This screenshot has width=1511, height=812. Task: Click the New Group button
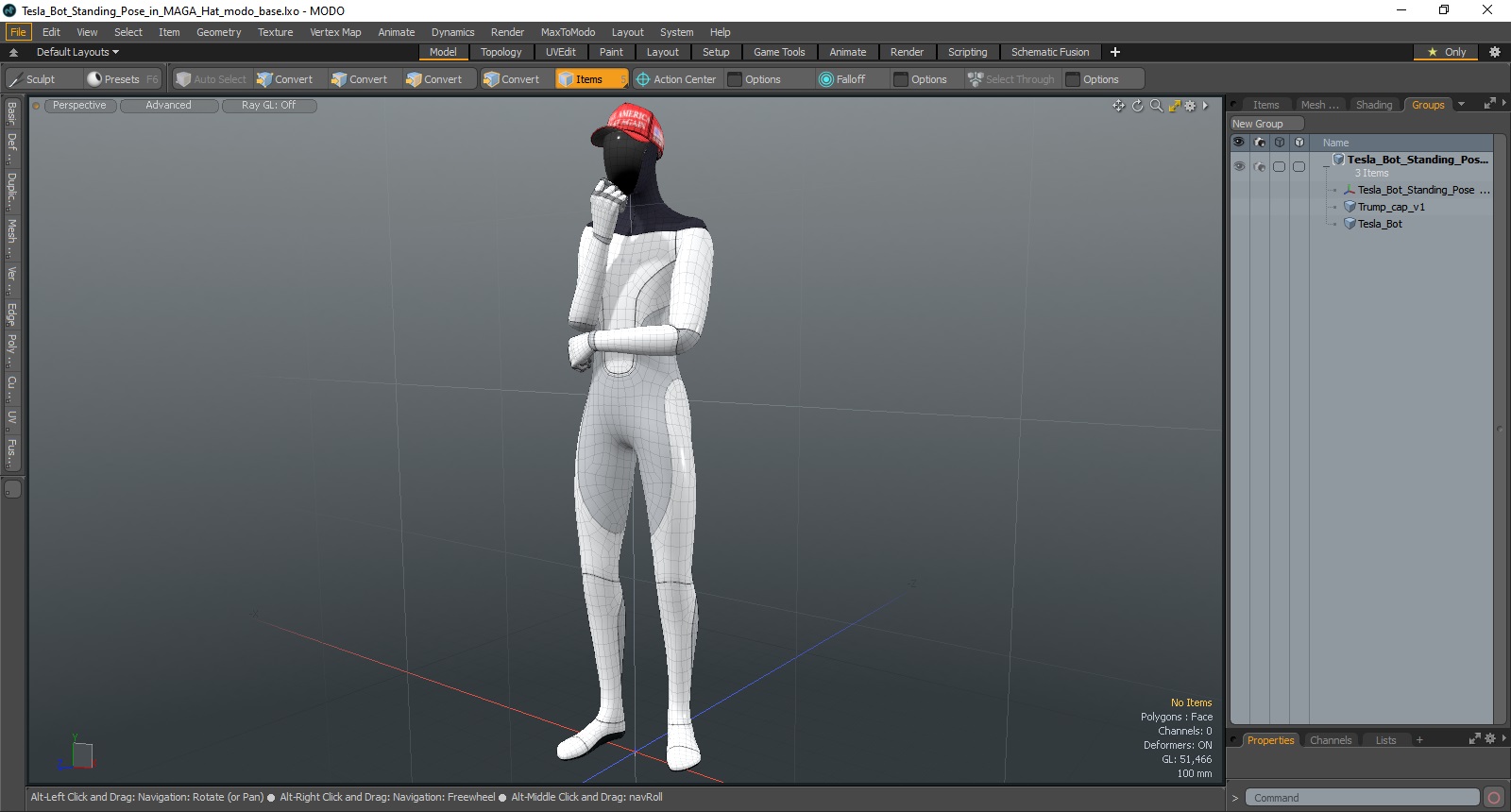coord(1266,124)
